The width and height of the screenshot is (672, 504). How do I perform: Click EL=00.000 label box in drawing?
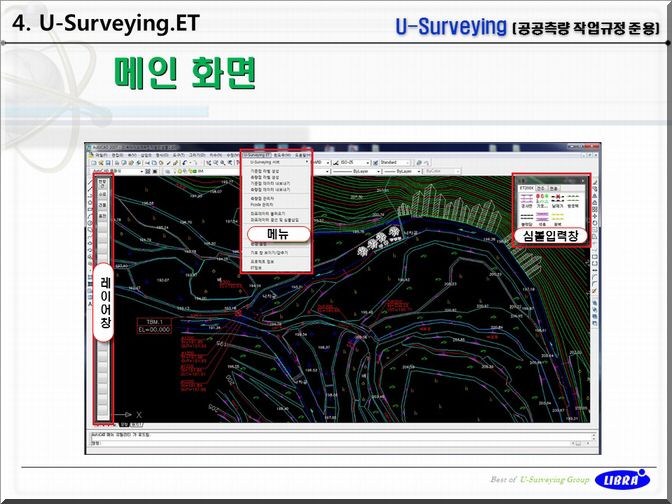[154, 330]
